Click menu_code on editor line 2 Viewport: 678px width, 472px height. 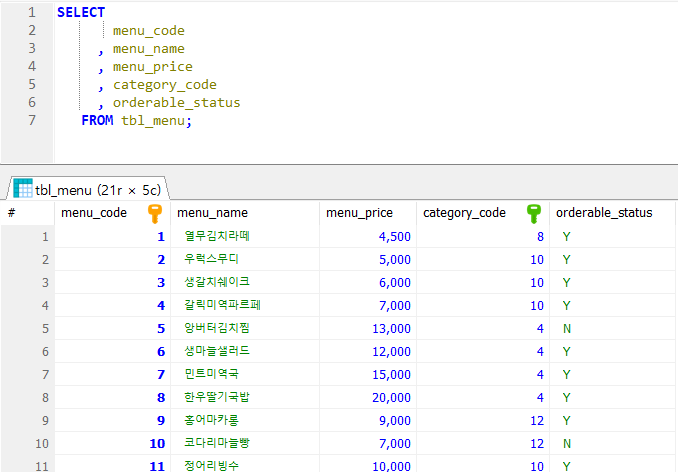149,31
